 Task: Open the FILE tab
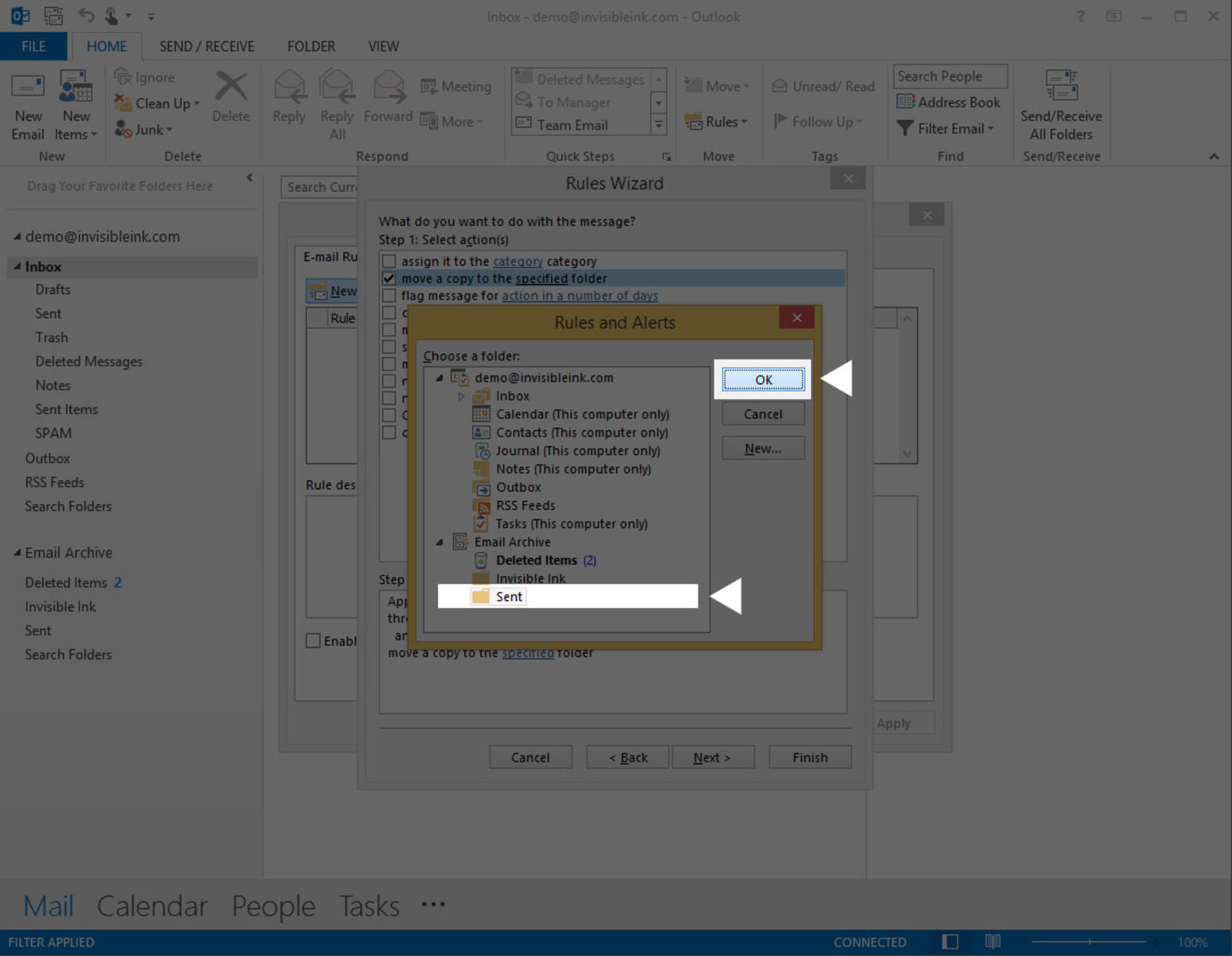click(33, 46)
